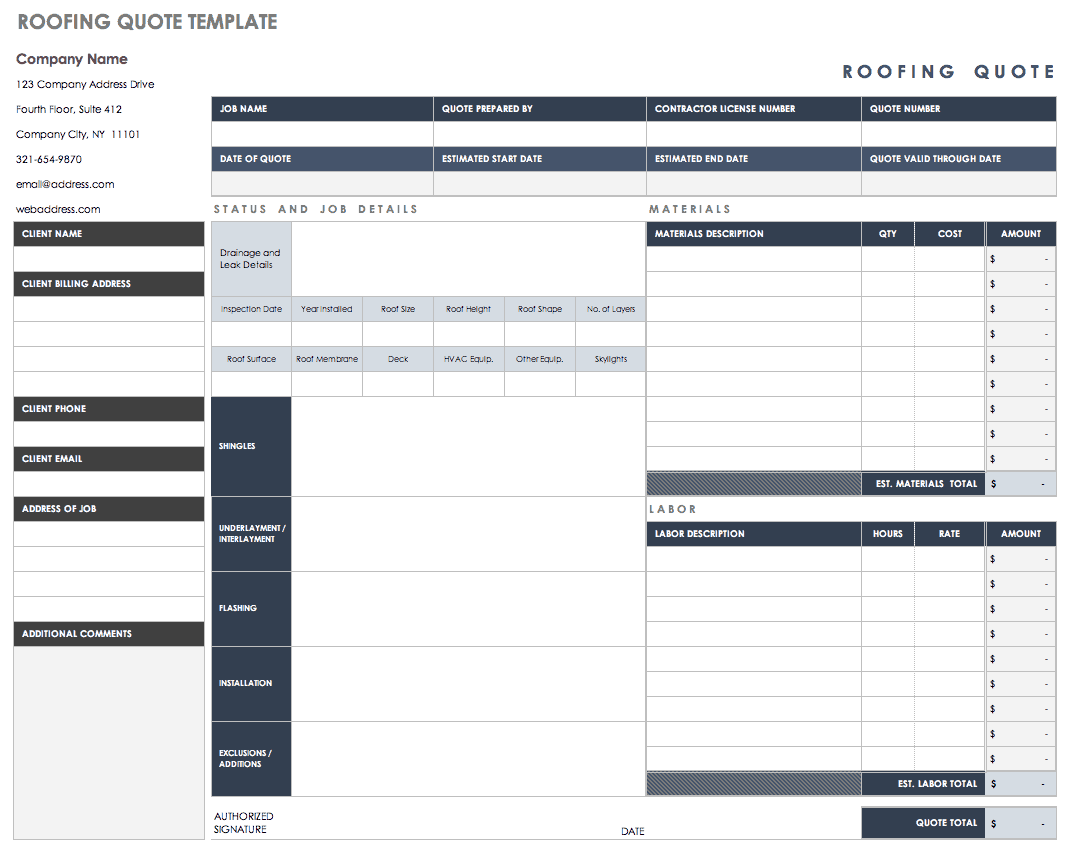Click the blank field under Client Name
This screenshot has height=863, width=1071.
[109, 259]
